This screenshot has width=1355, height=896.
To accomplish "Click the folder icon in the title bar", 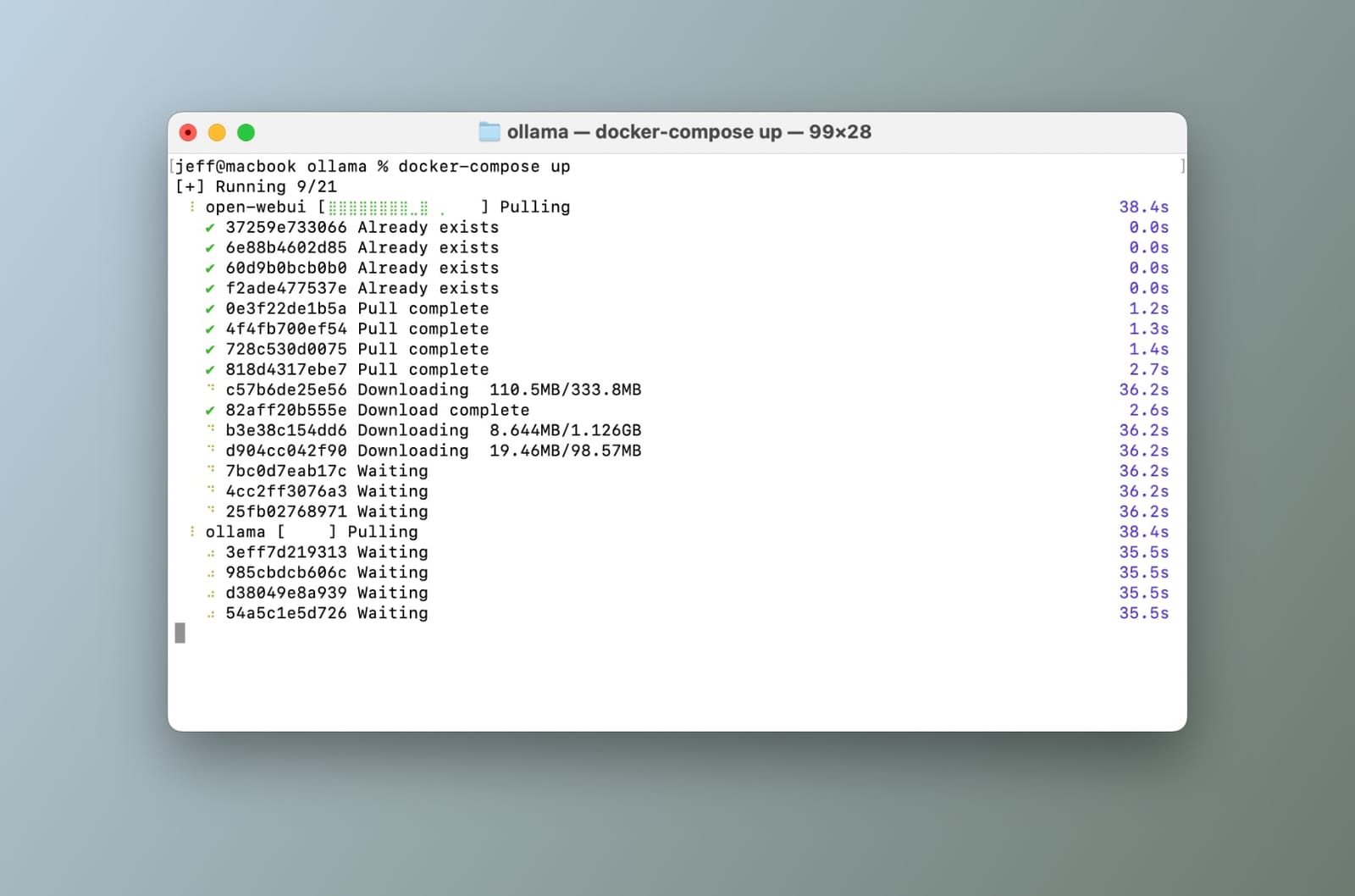I will [x=489, y=132].
